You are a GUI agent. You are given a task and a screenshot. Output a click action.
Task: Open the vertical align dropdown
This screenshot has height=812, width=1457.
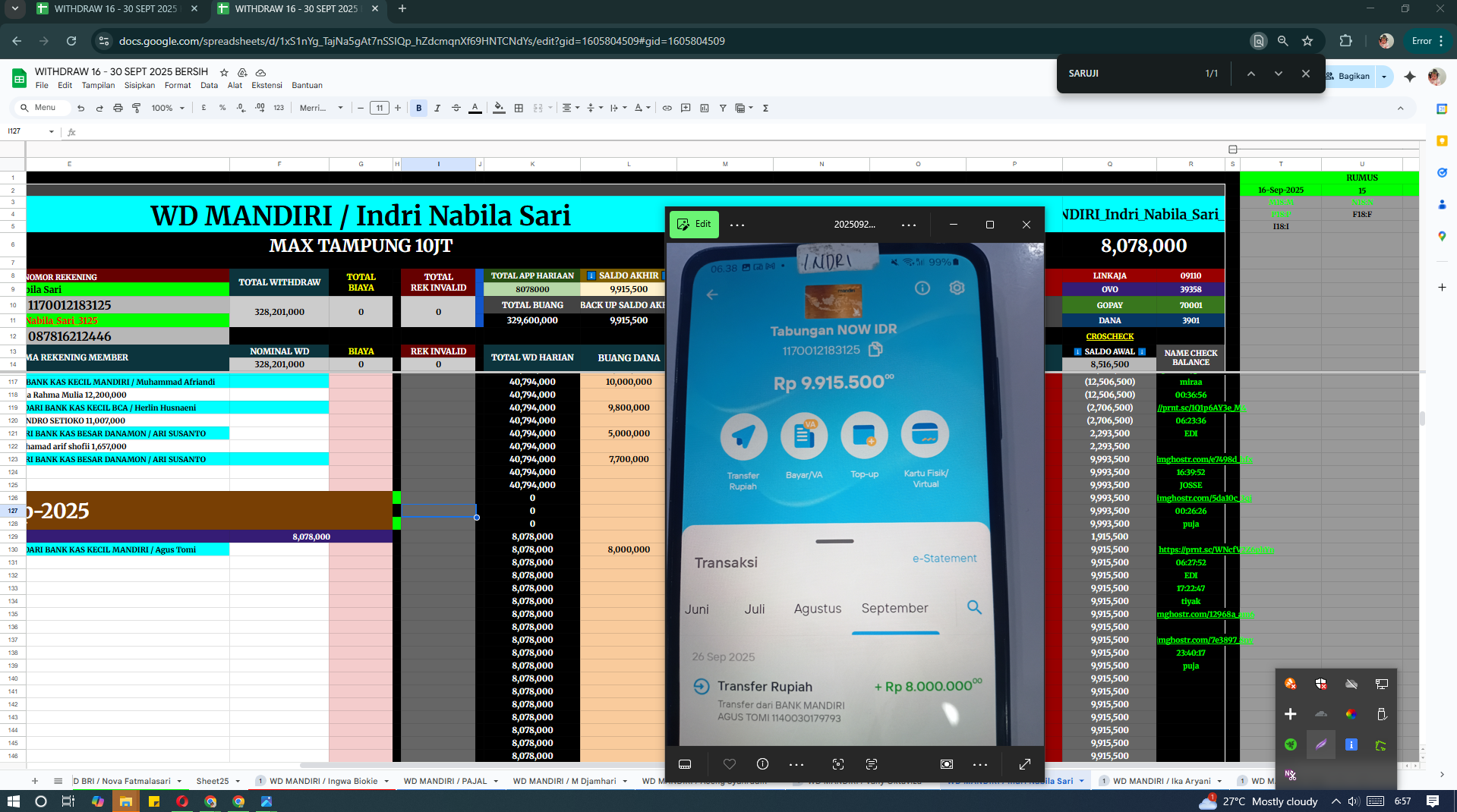pos(594,108)
